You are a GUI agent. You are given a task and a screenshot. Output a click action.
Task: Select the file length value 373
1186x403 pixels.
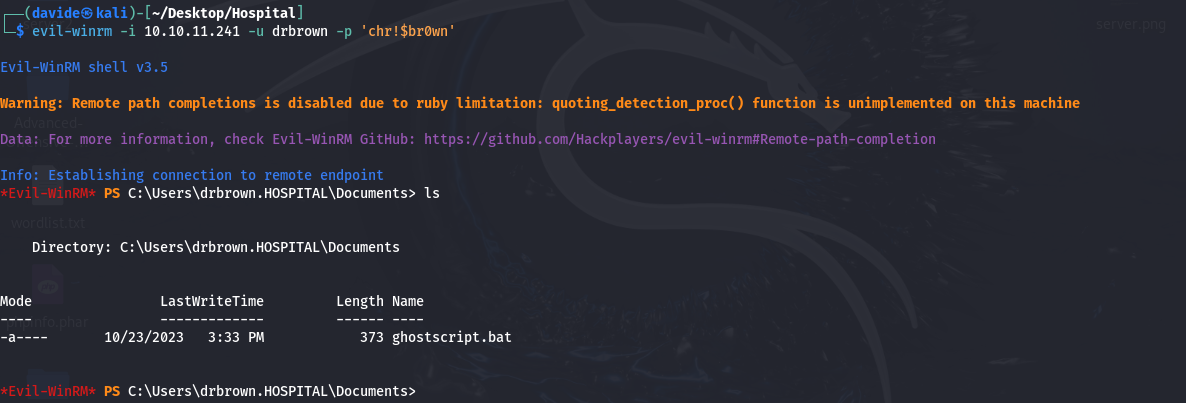372,337
